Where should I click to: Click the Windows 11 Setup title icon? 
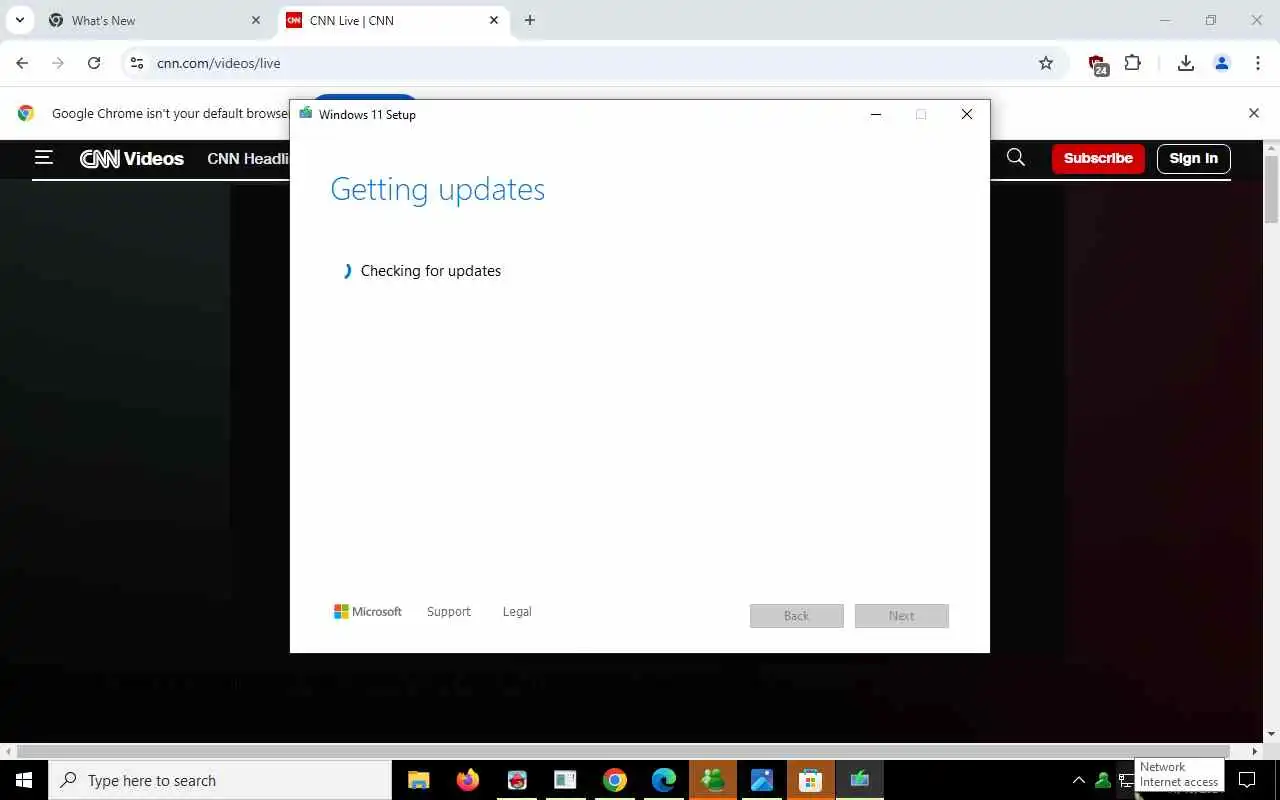coord(306,114)
